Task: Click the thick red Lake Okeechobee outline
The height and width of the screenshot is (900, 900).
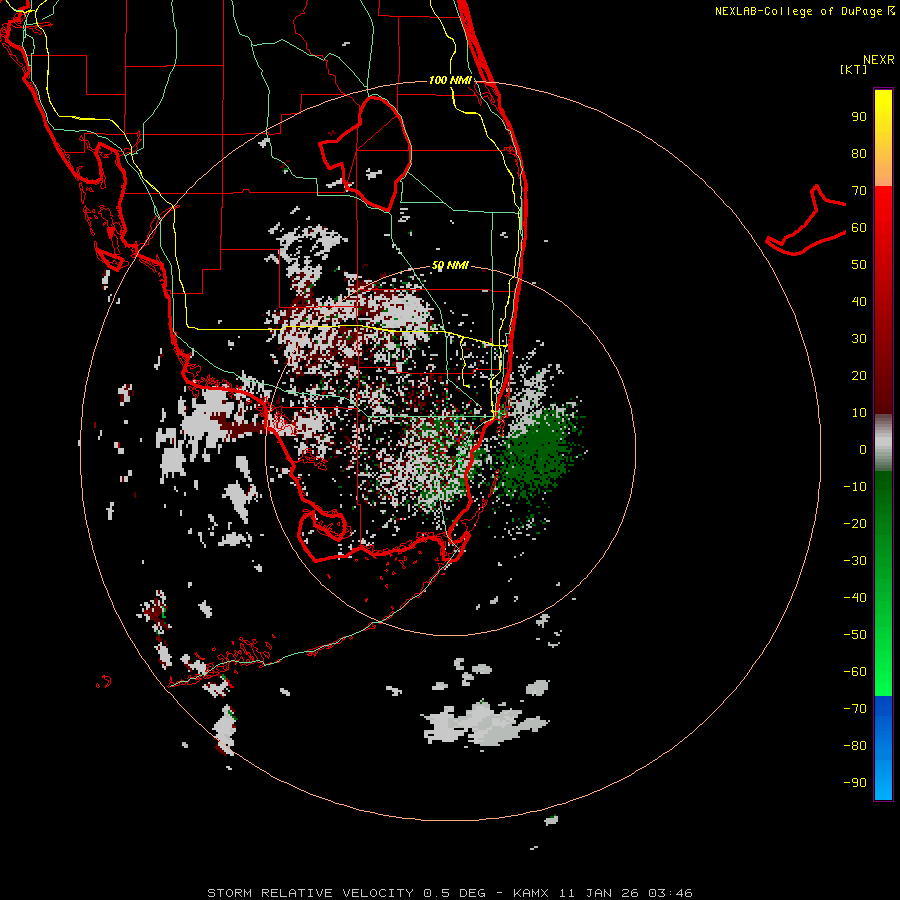Action: (366, 153)
